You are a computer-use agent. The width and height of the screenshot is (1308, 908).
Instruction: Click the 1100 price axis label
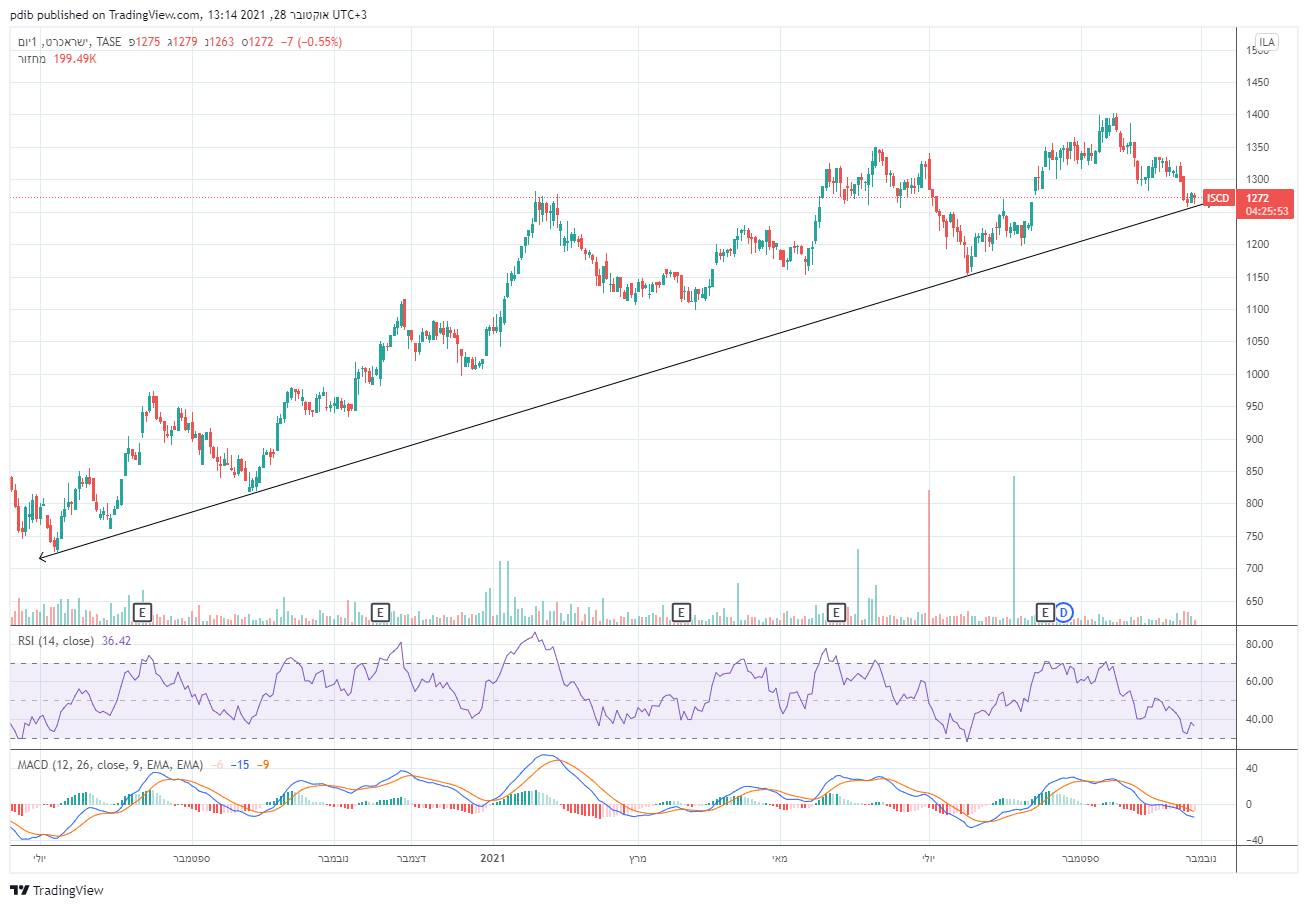tap(1257, 309)
